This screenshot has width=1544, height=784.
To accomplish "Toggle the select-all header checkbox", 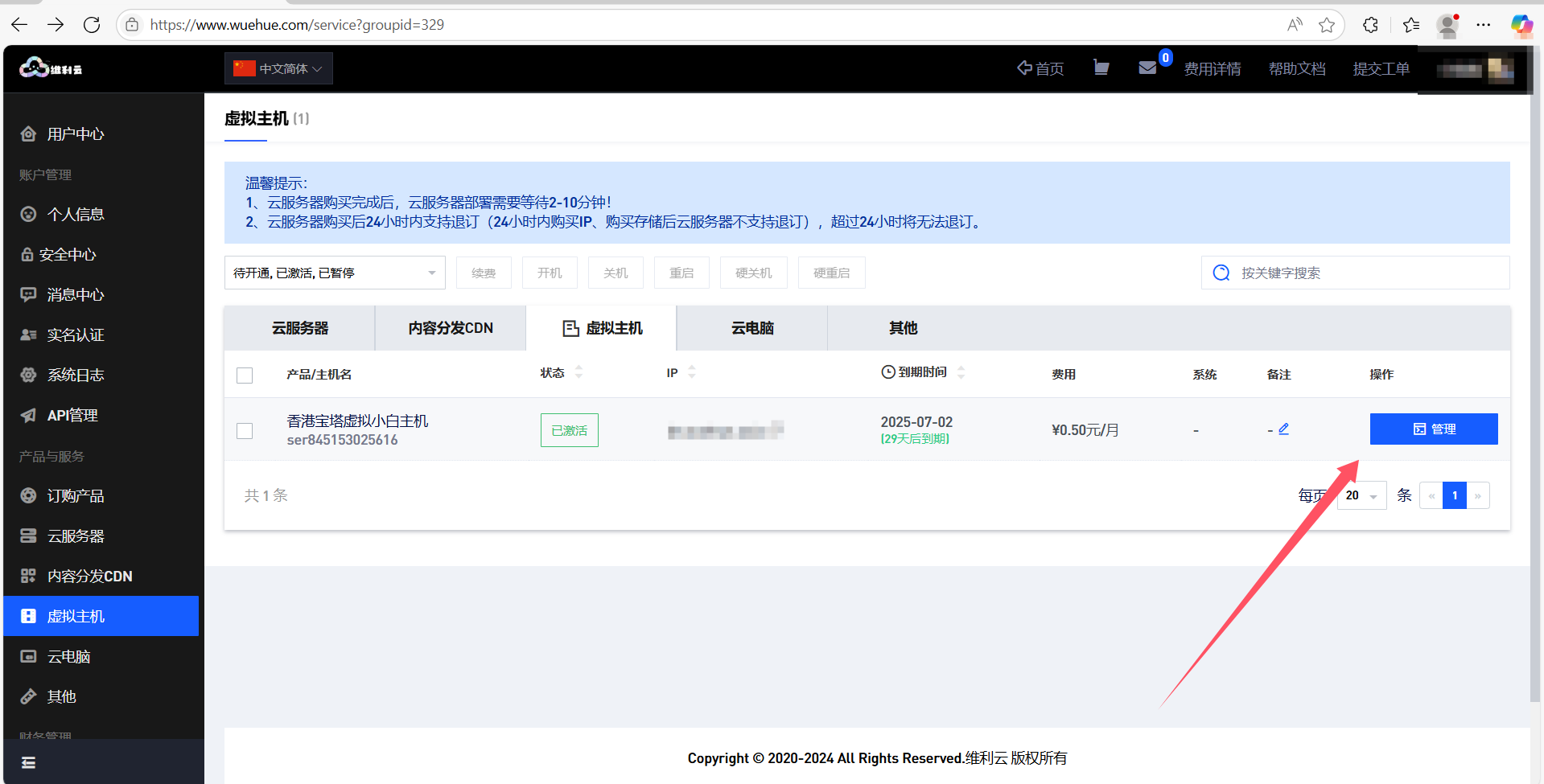I will (245, 375).
